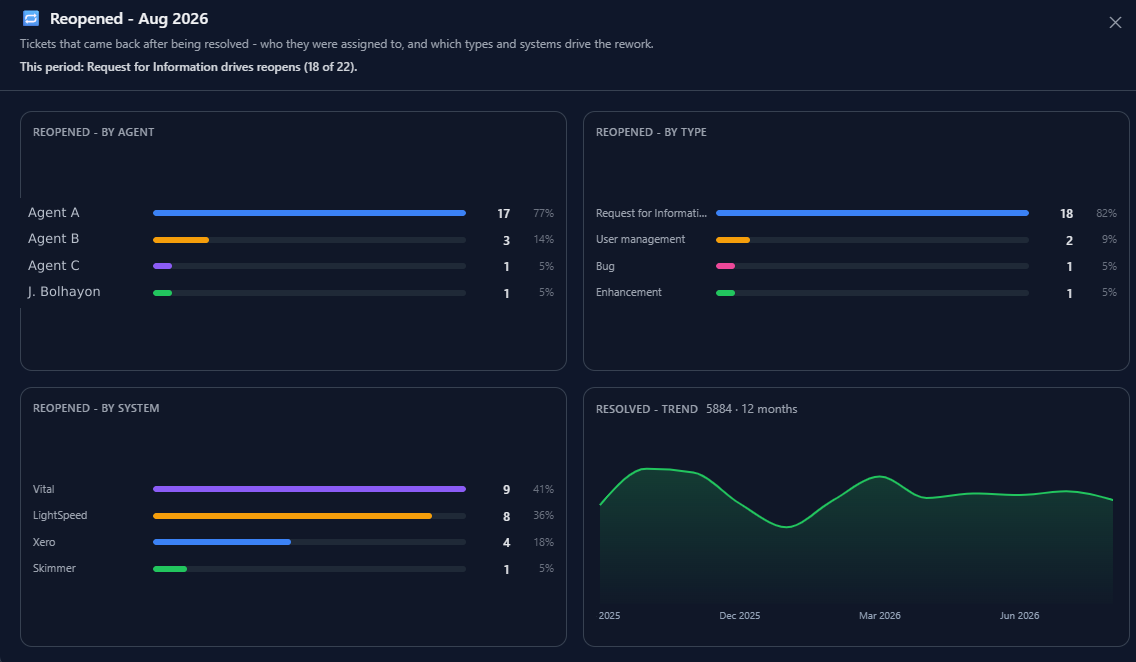This screenshot has width=1136, height=662.
Task: Select the Agent B name
Action: [54, 238]
